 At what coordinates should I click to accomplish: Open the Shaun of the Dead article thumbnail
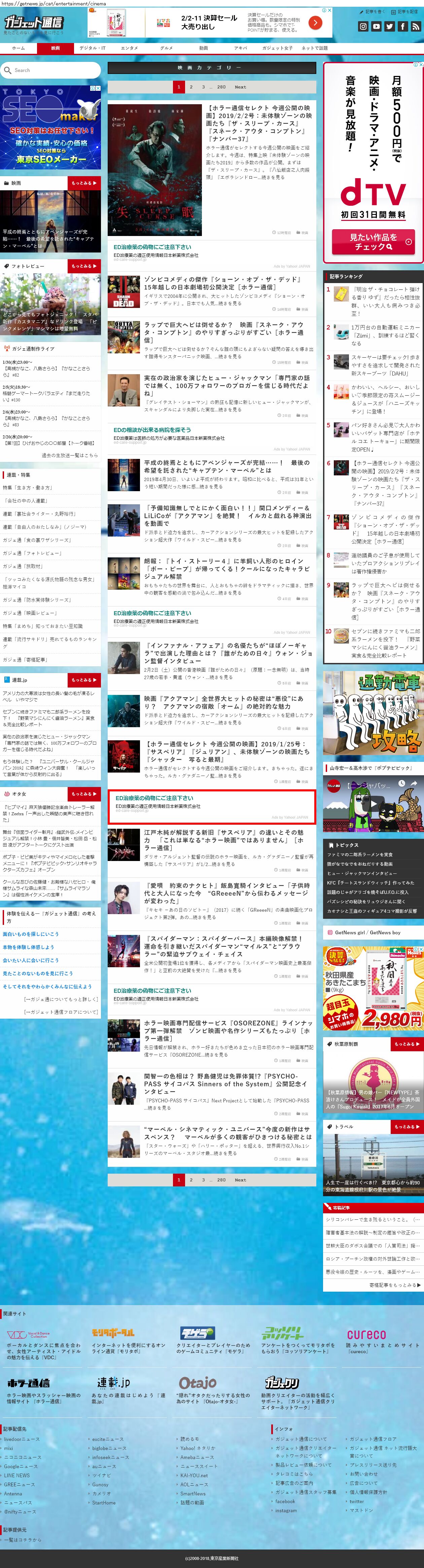point(124,291)
